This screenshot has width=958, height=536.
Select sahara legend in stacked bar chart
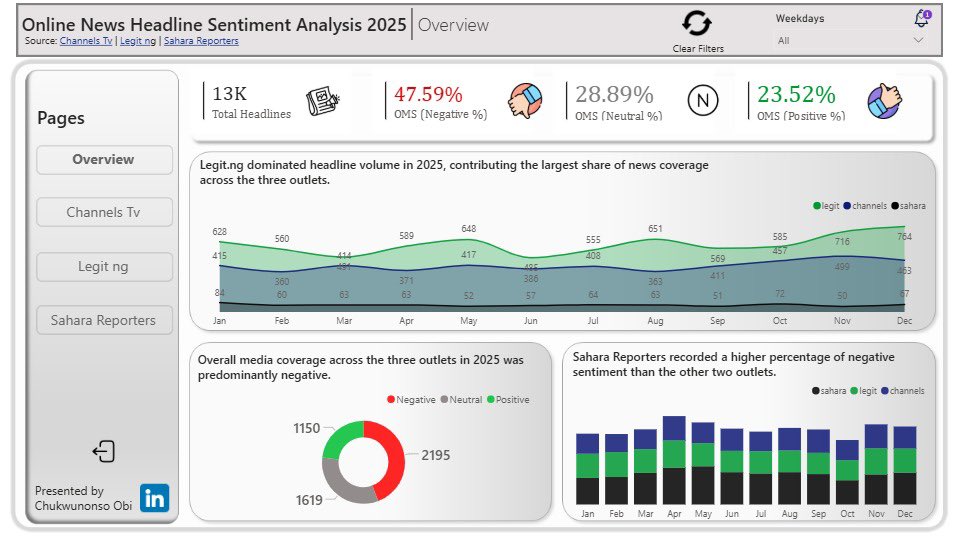pyautogui.click(x=828, y=391)
